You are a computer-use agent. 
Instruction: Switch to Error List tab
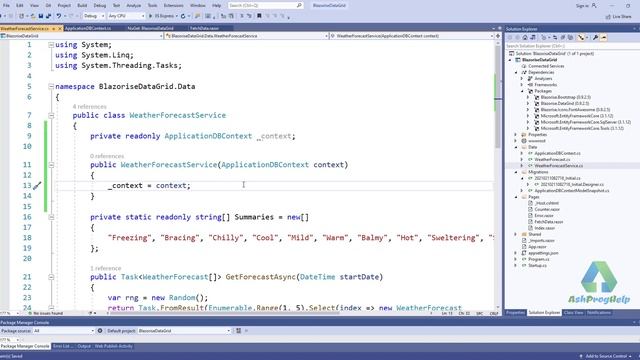63,347
